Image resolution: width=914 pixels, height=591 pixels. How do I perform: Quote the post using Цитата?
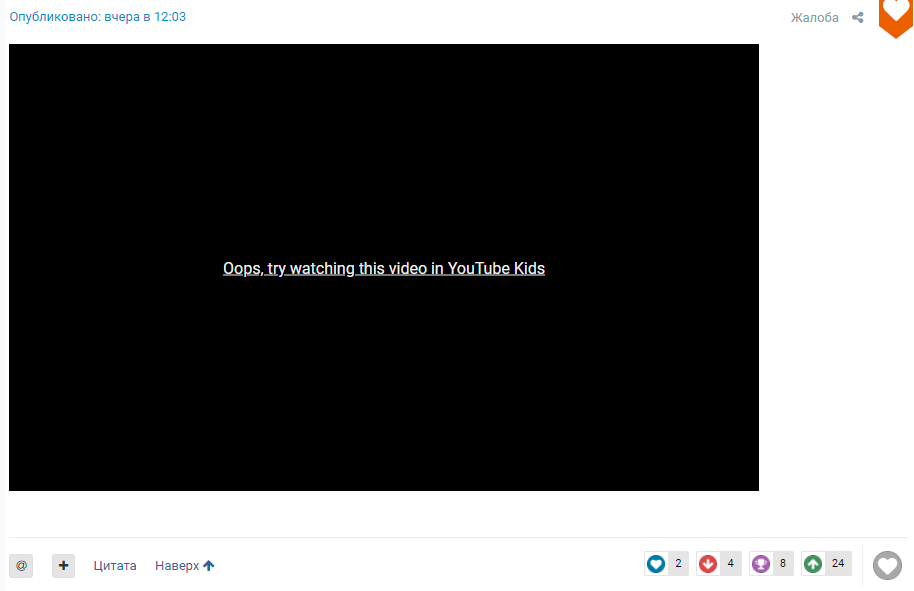coord(114,565)
